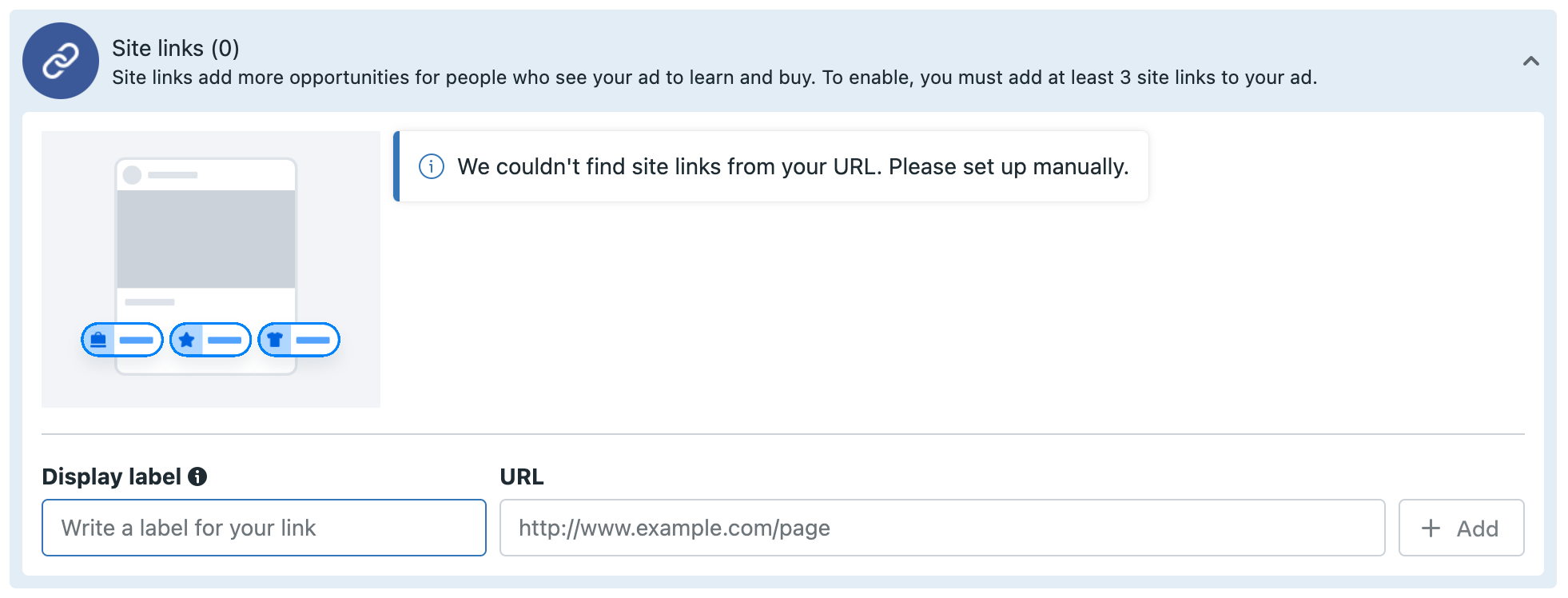Click the site links chain icon
This screenshot has height=598, width=1568.
[x=61, y=61]
